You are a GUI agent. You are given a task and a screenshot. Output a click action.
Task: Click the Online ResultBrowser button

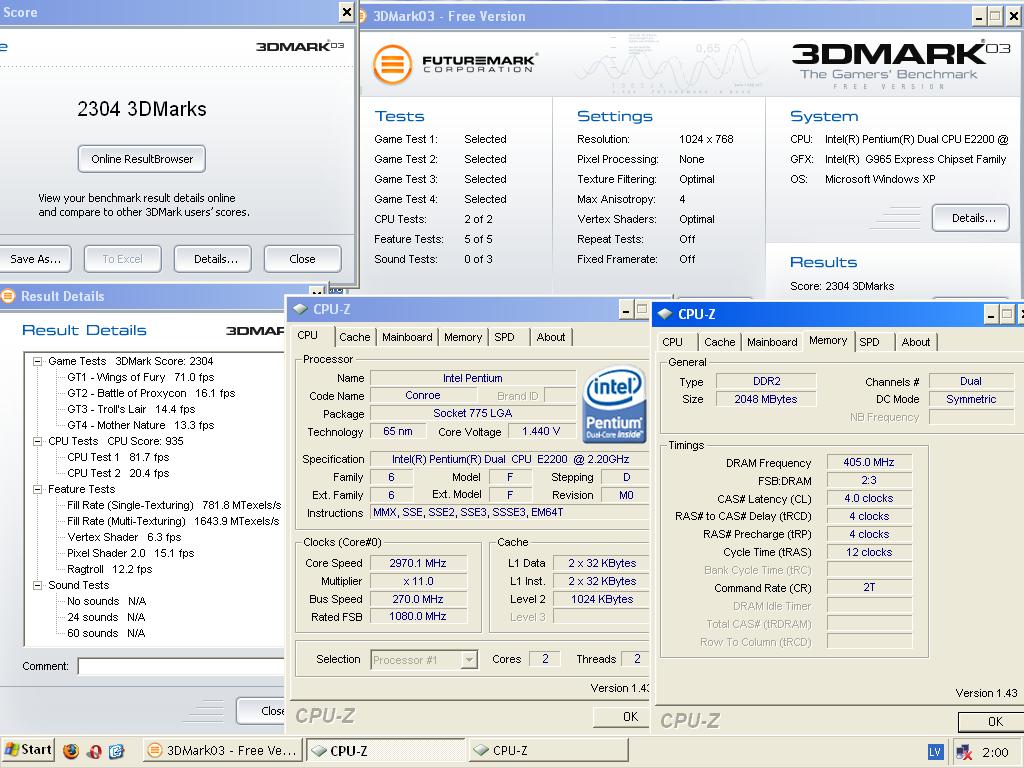[142, 159]
